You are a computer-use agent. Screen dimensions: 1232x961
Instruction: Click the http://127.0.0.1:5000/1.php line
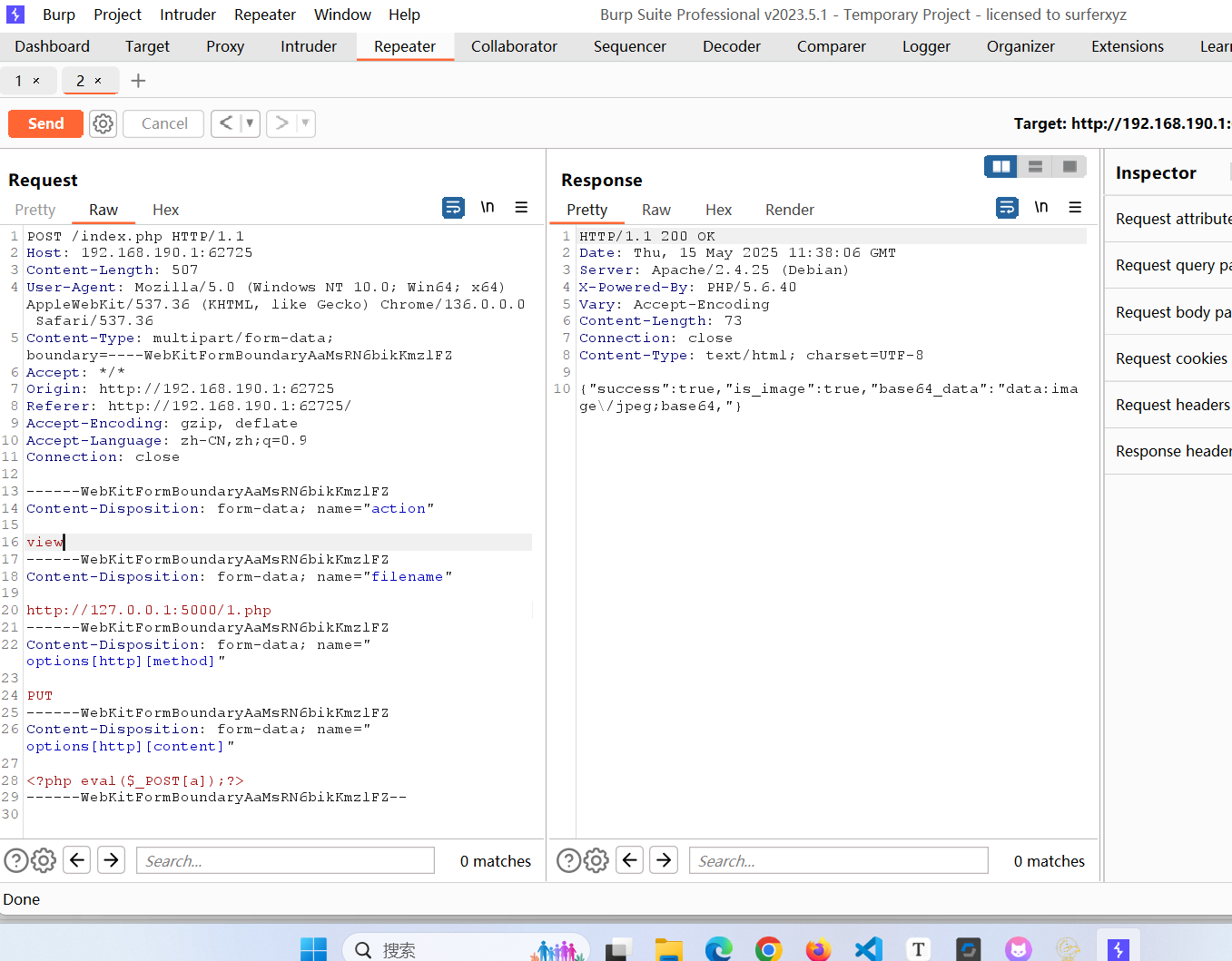149,610
